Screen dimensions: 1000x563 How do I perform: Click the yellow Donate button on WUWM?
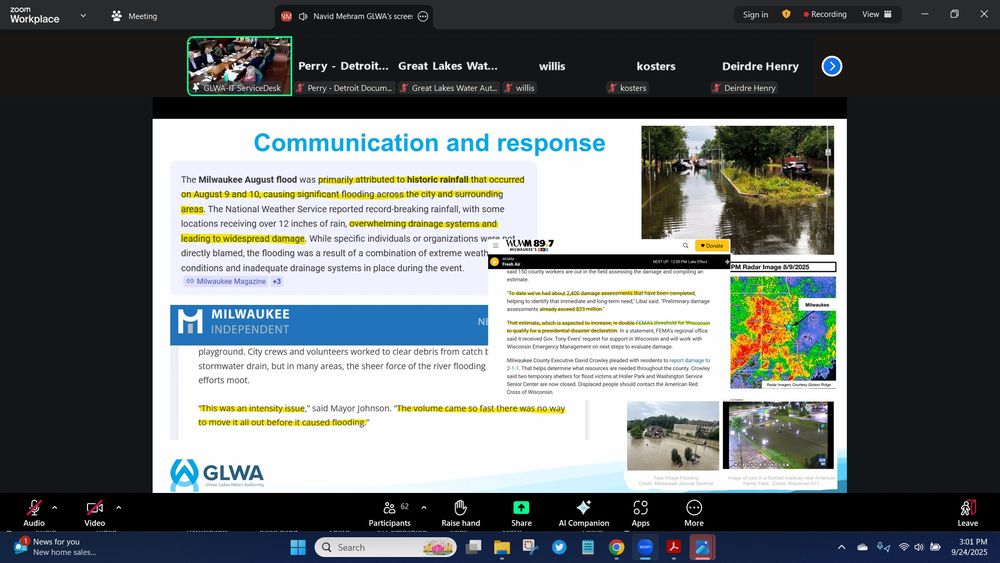tap(712, 245)
